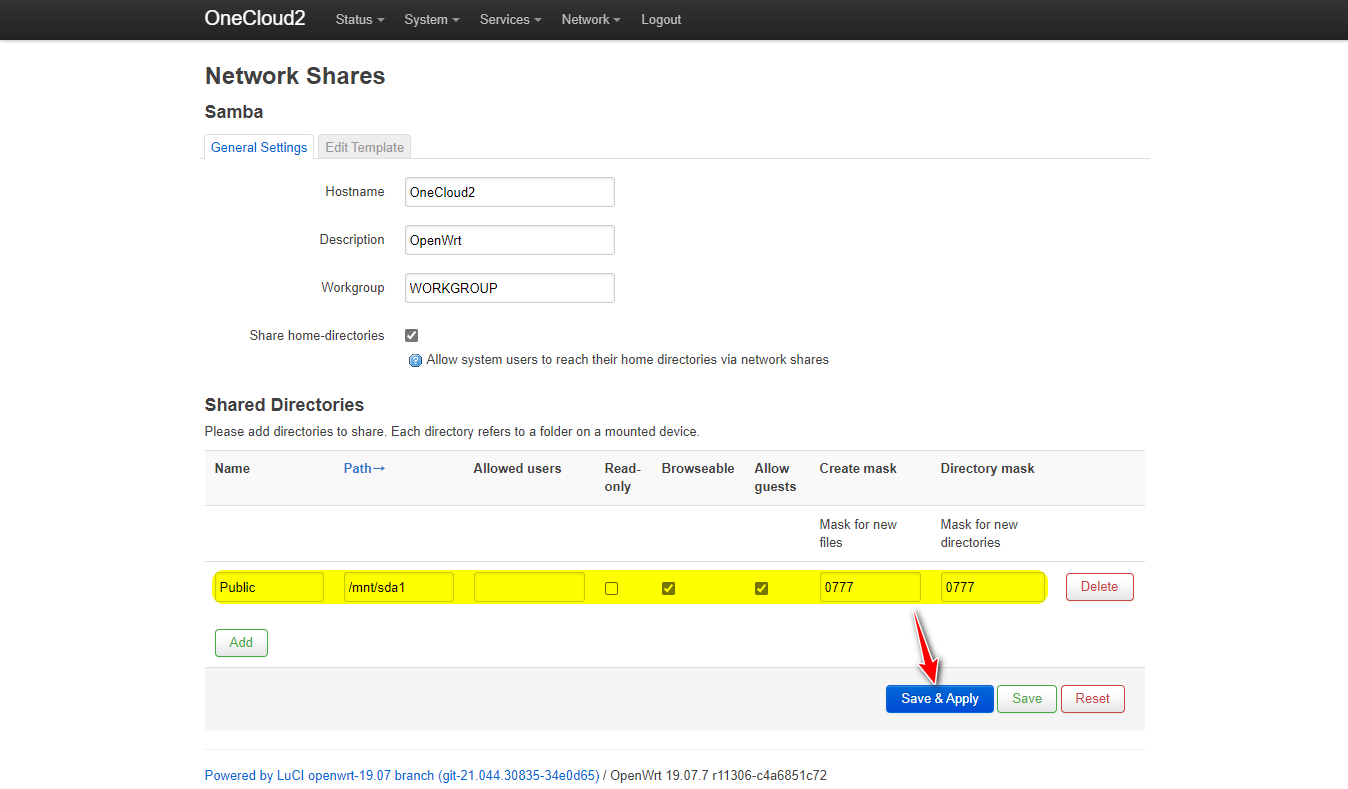Add a new shared directory
Image resolution: width=1348 pixels, height=789 pixels.
(x=241, y=643)
